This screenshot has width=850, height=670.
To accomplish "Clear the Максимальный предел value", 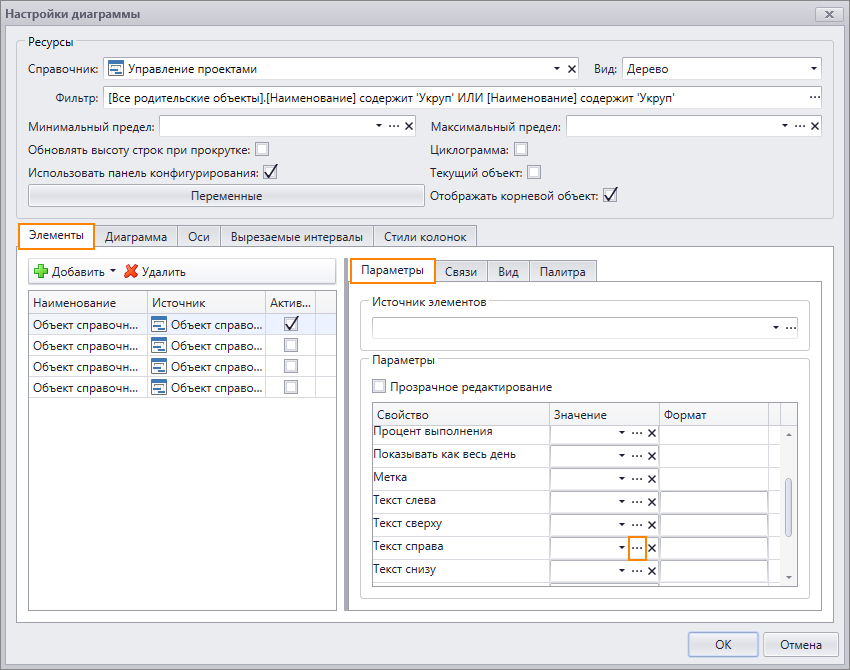I will tap(815, 126).
